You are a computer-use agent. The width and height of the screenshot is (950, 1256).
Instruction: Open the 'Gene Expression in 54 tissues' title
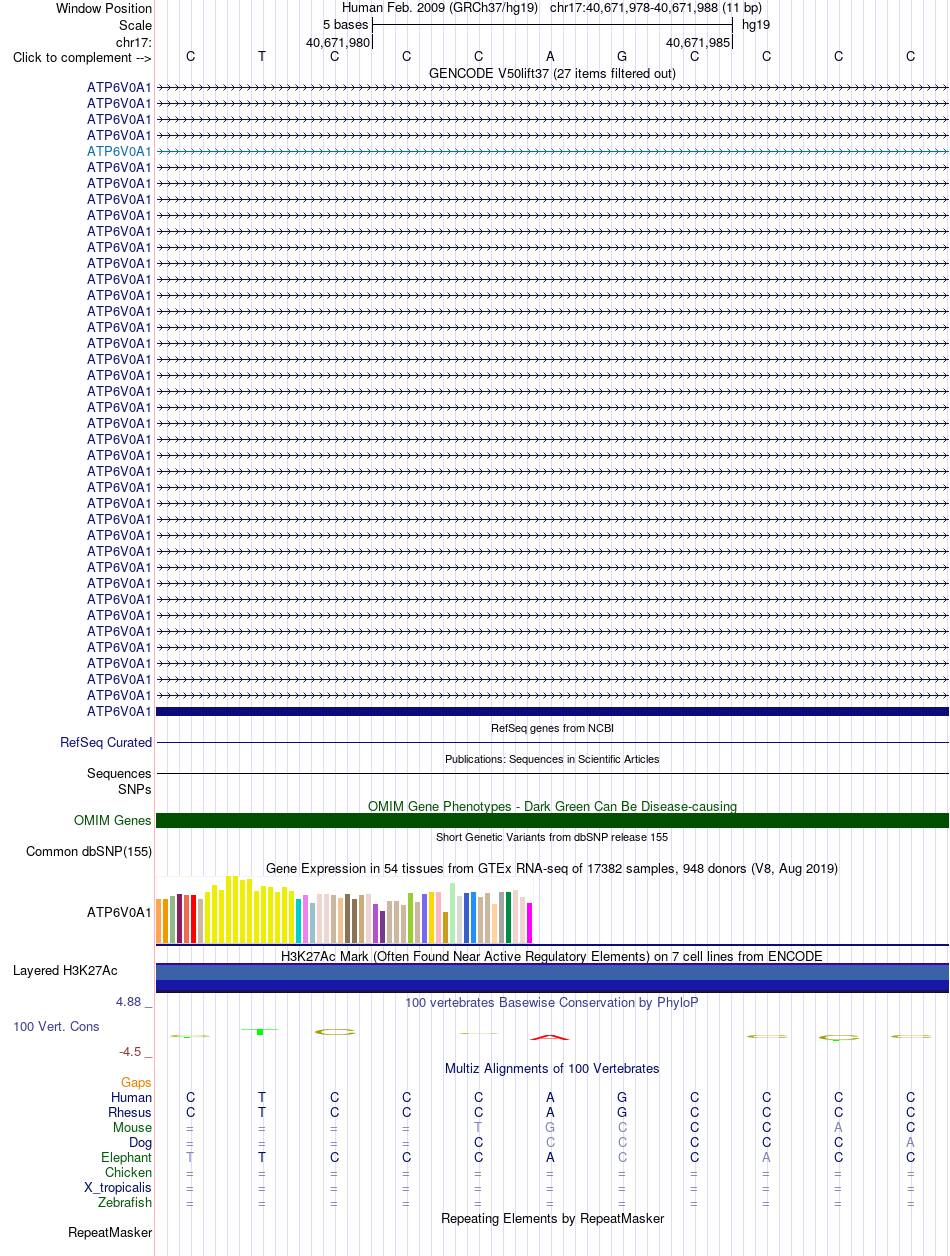coord(552,869)
